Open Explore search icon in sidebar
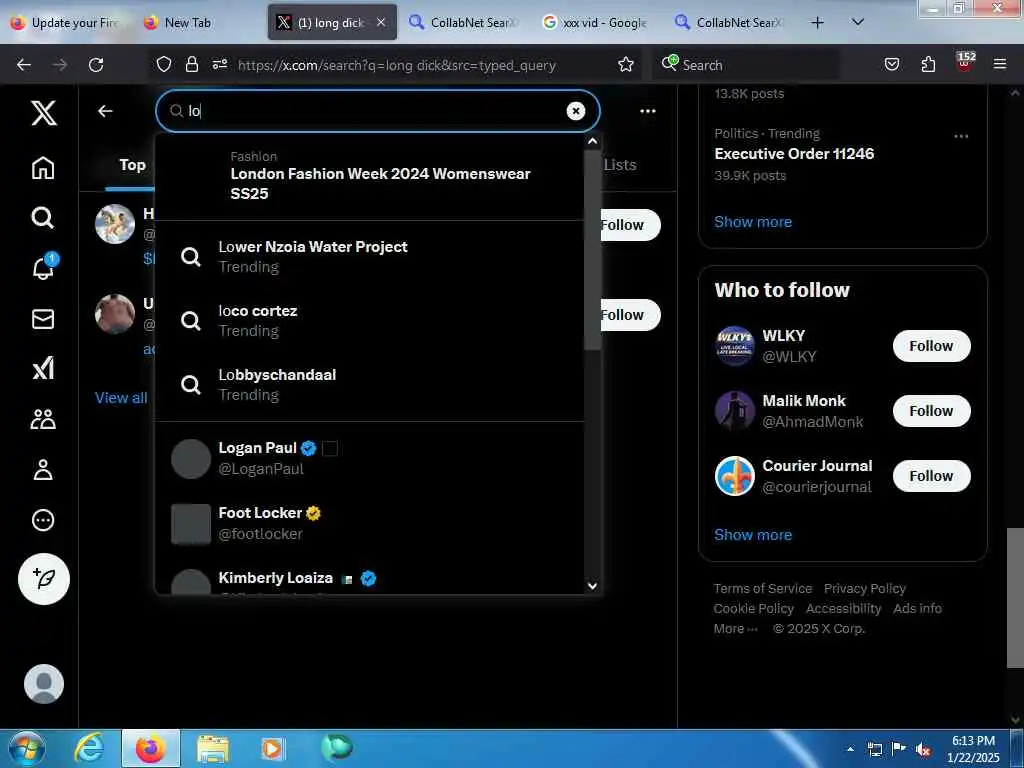 click(43, 217)
